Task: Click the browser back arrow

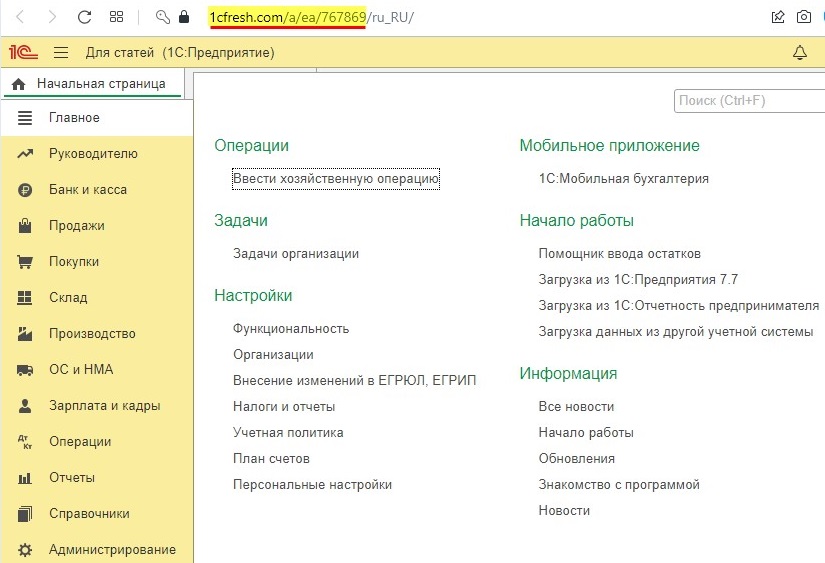Action: coord(21,17)
